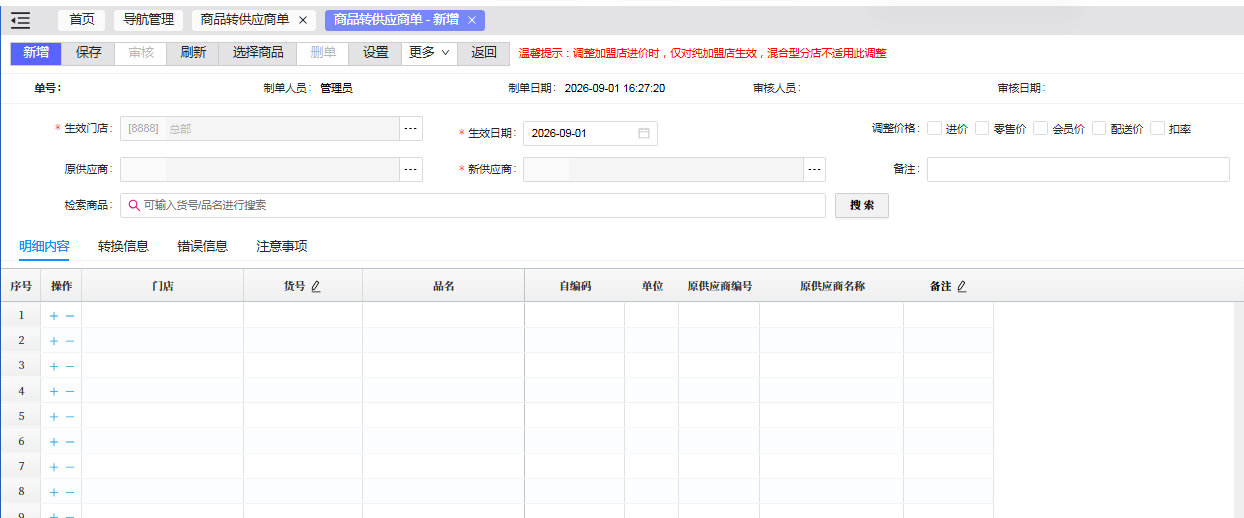Remove row 4 with the minus icon

[x=70, y=391]
